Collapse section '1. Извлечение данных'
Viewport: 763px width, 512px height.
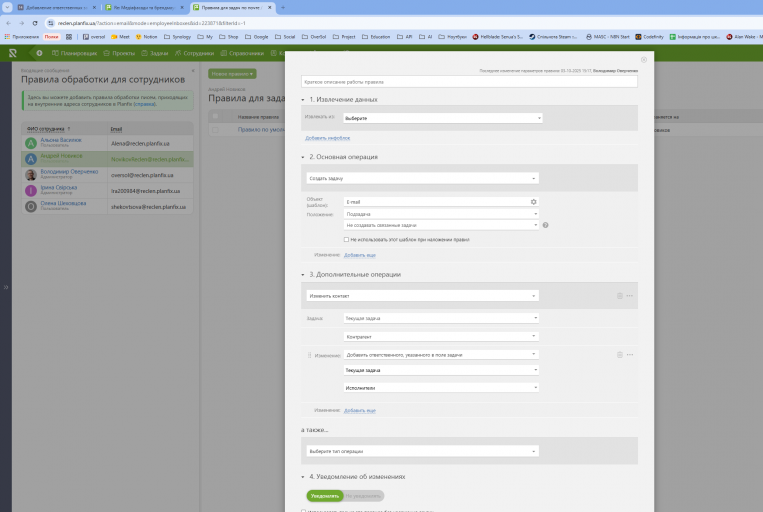(303, 100)
